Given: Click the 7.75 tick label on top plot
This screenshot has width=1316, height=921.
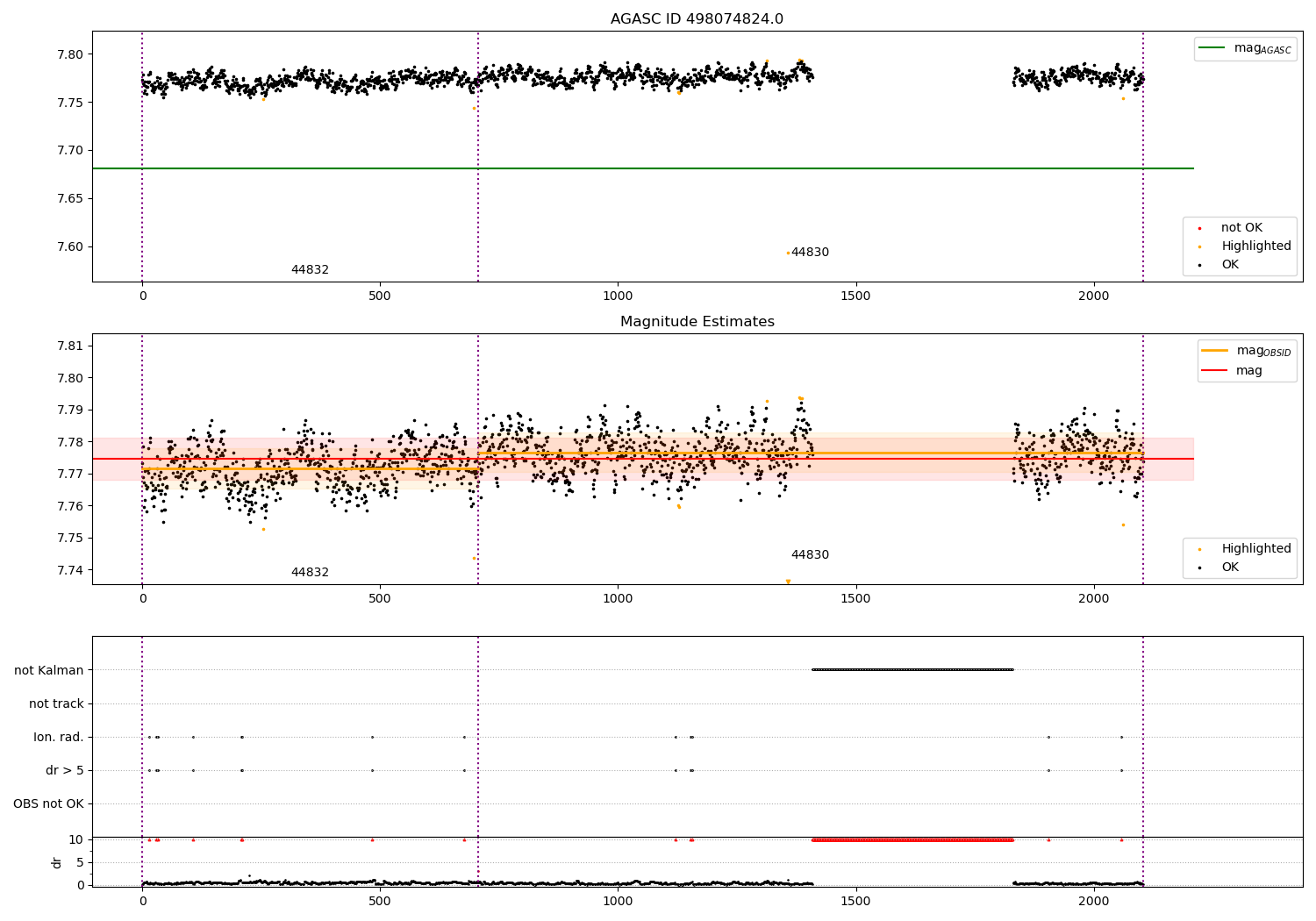Looking at the screenshot, I should [70, 103].
